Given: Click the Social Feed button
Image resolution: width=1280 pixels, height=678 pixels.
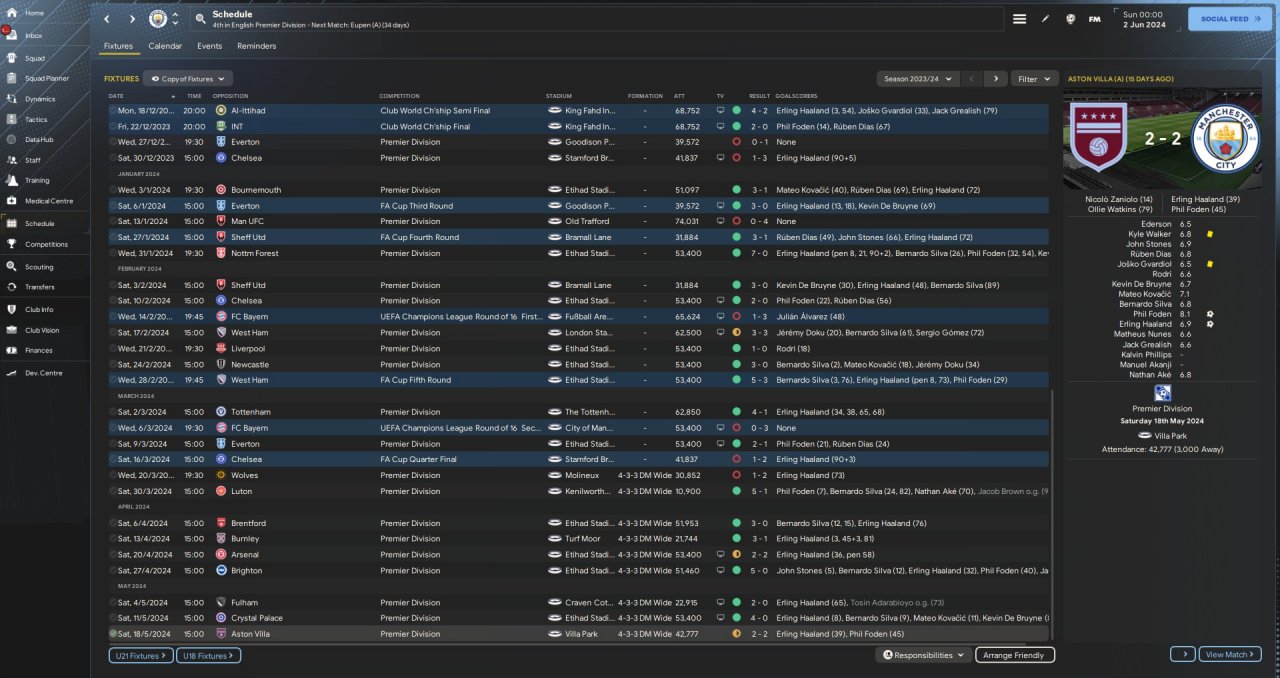Looking at the screenshot, I should [x=1229, y=19].
